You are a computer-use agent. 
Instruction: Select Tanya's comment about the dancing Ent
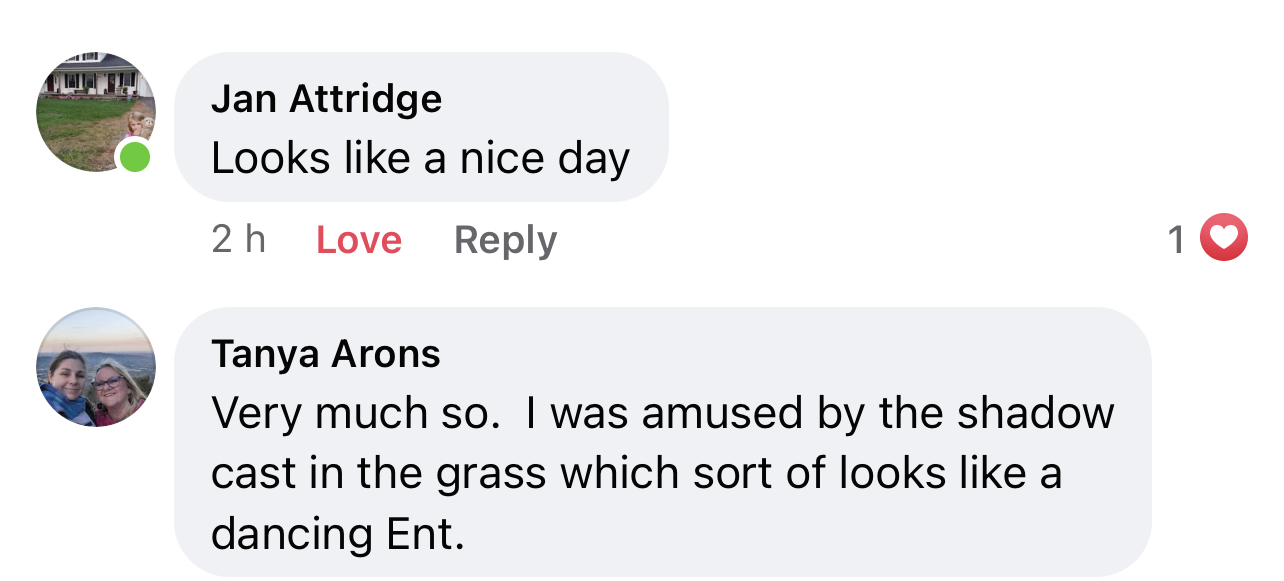662,474
